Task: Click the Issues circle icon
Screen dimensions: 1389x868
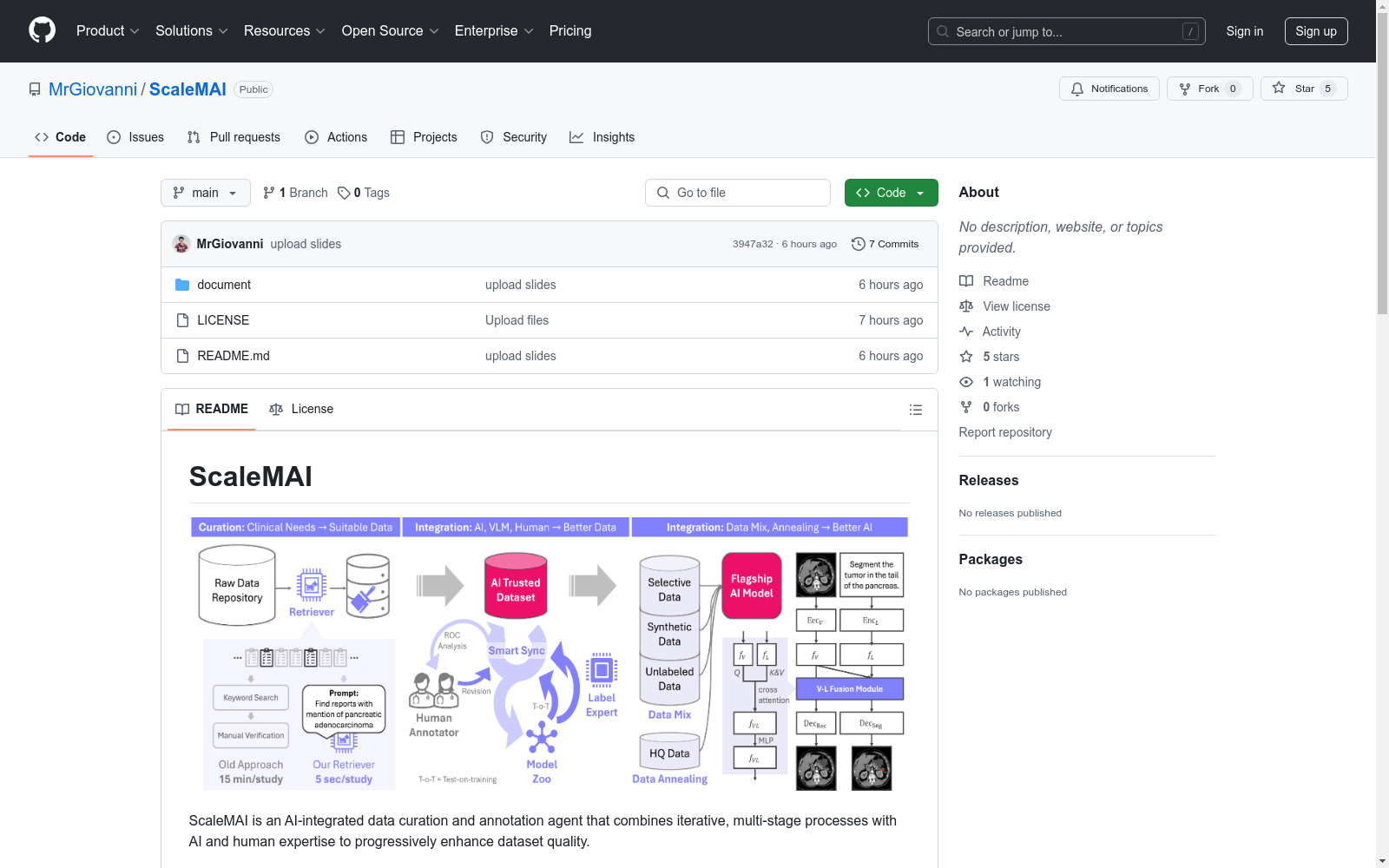Action: click(114, 137)
